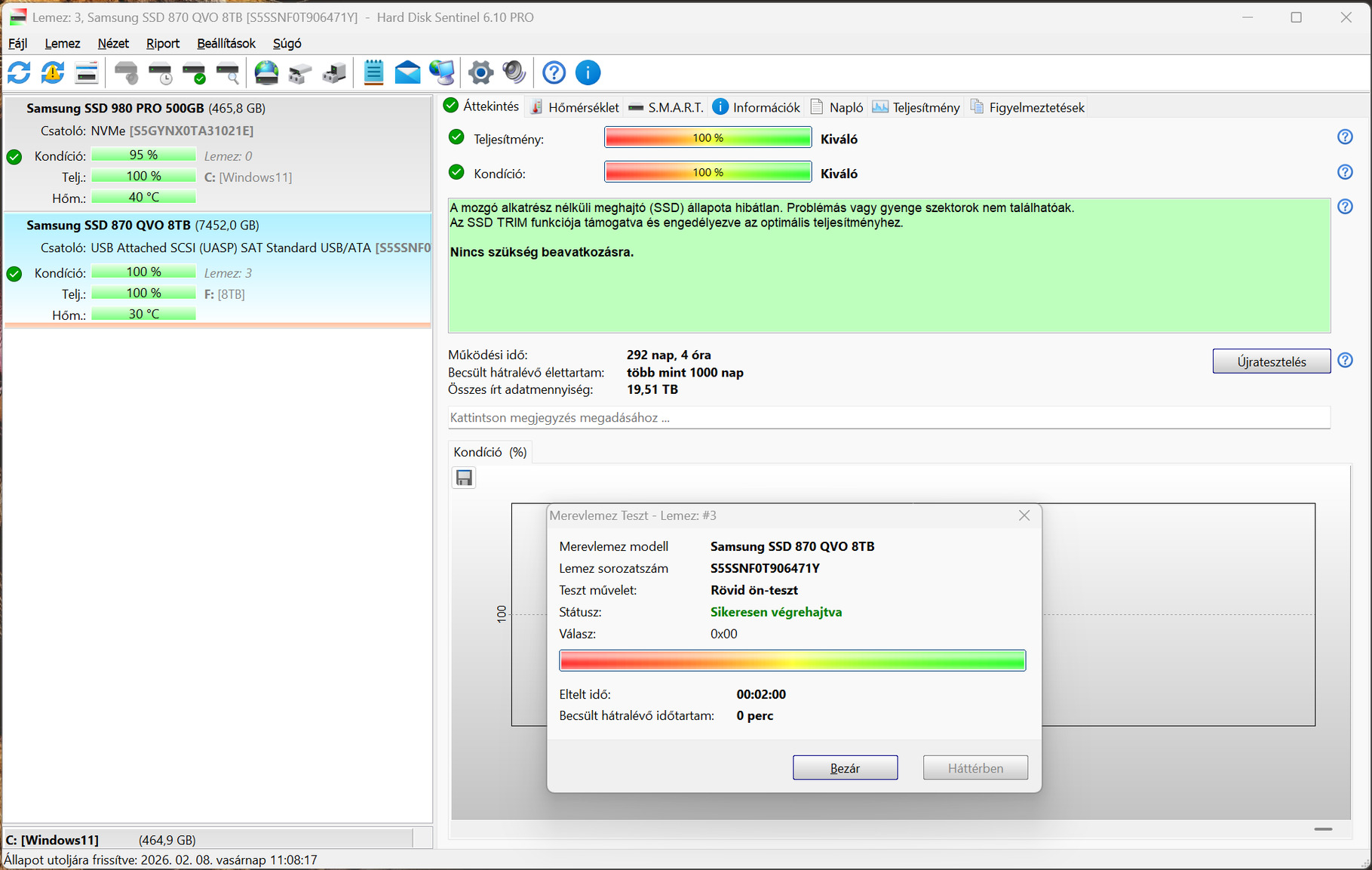1372x870 pixels.
Task: Click the 40 °C temperature bar of 980 PRO
Action: 143,197
